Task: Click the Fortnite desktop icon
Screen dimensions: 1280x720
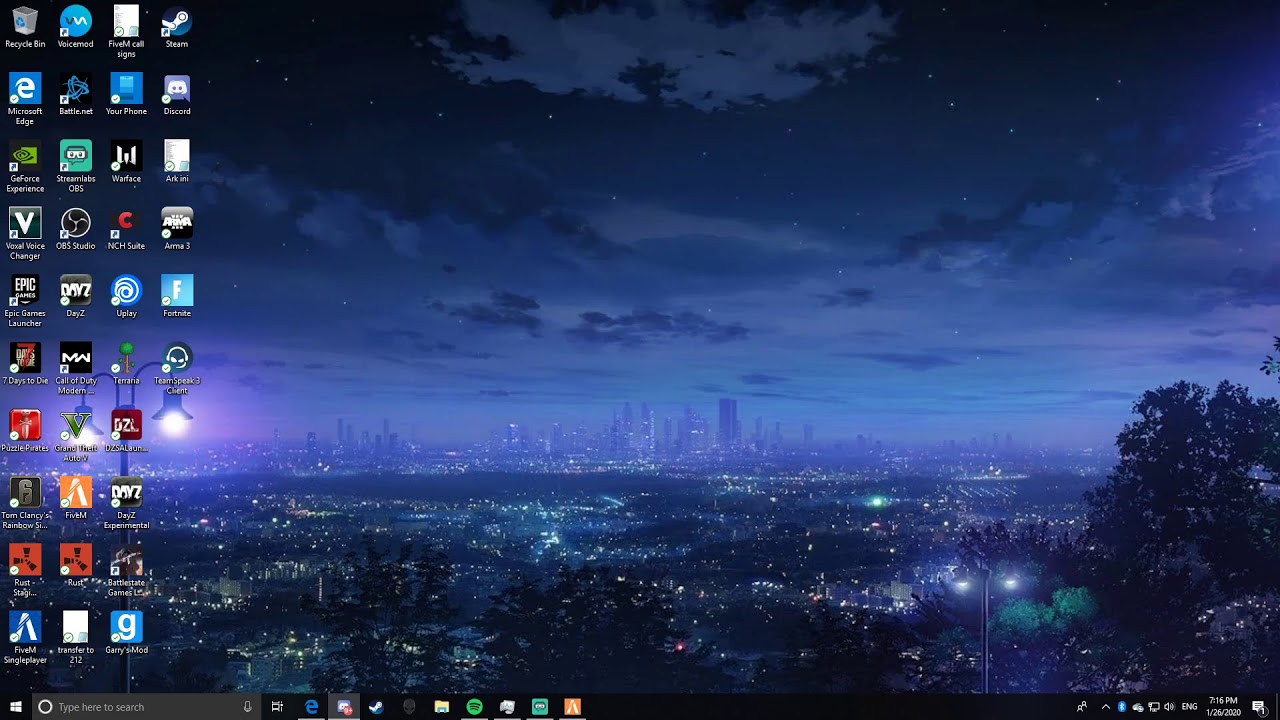Action: tap(177, 296)
